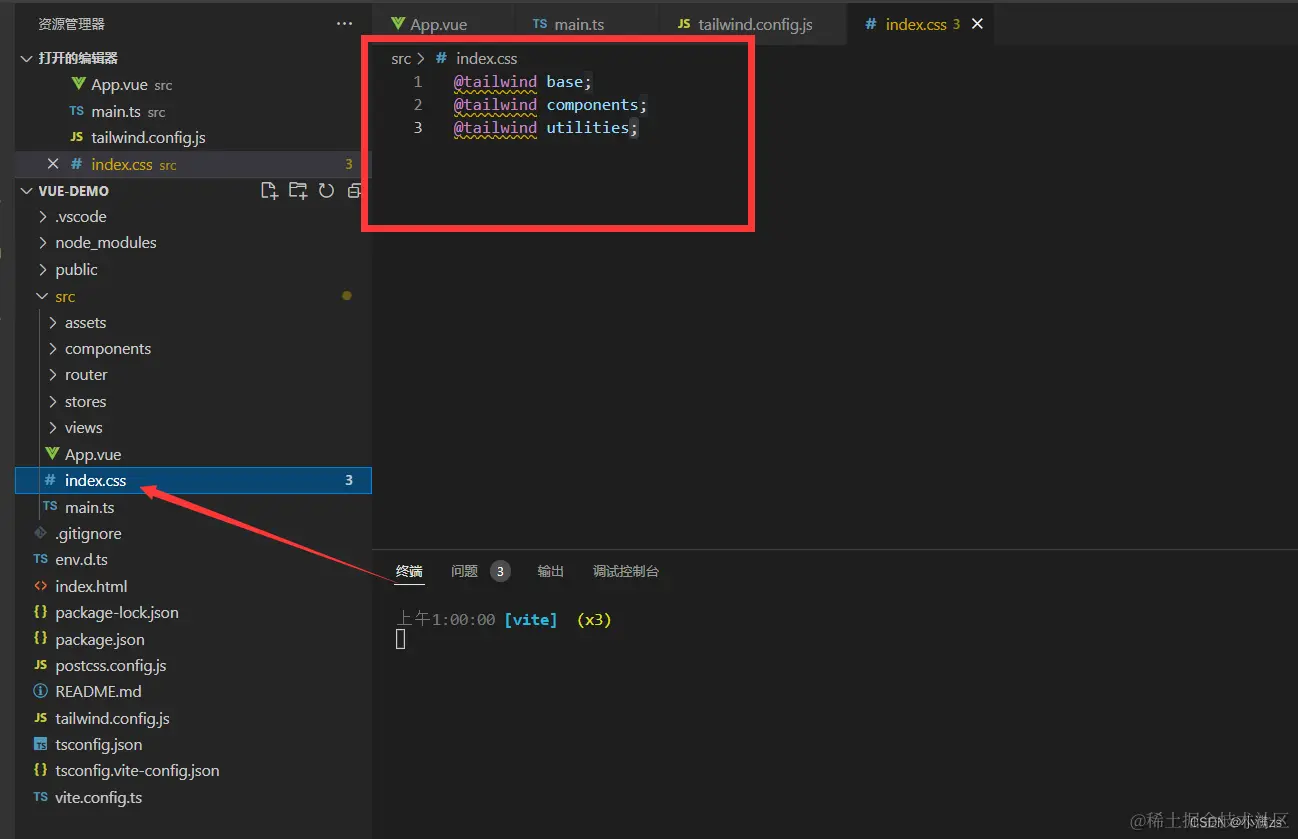
Task: Expand the stores folder
Action: point(52,401)
